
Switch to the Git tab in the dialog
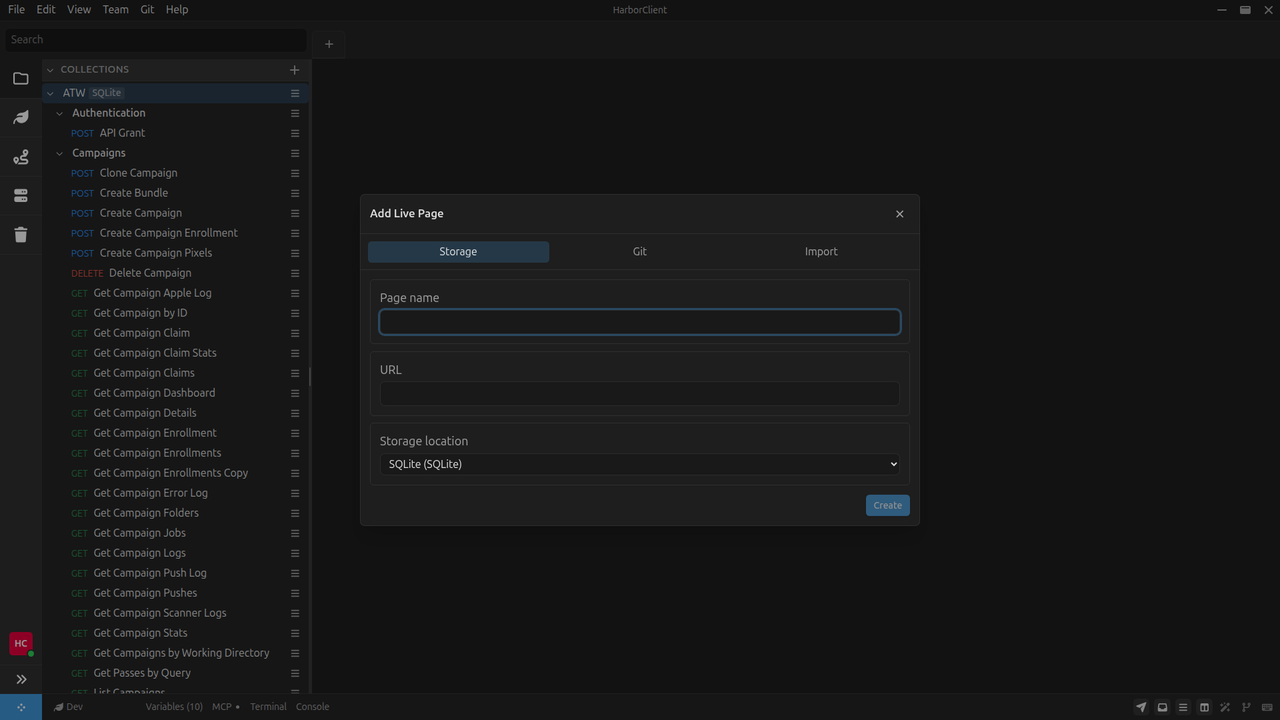640,252
